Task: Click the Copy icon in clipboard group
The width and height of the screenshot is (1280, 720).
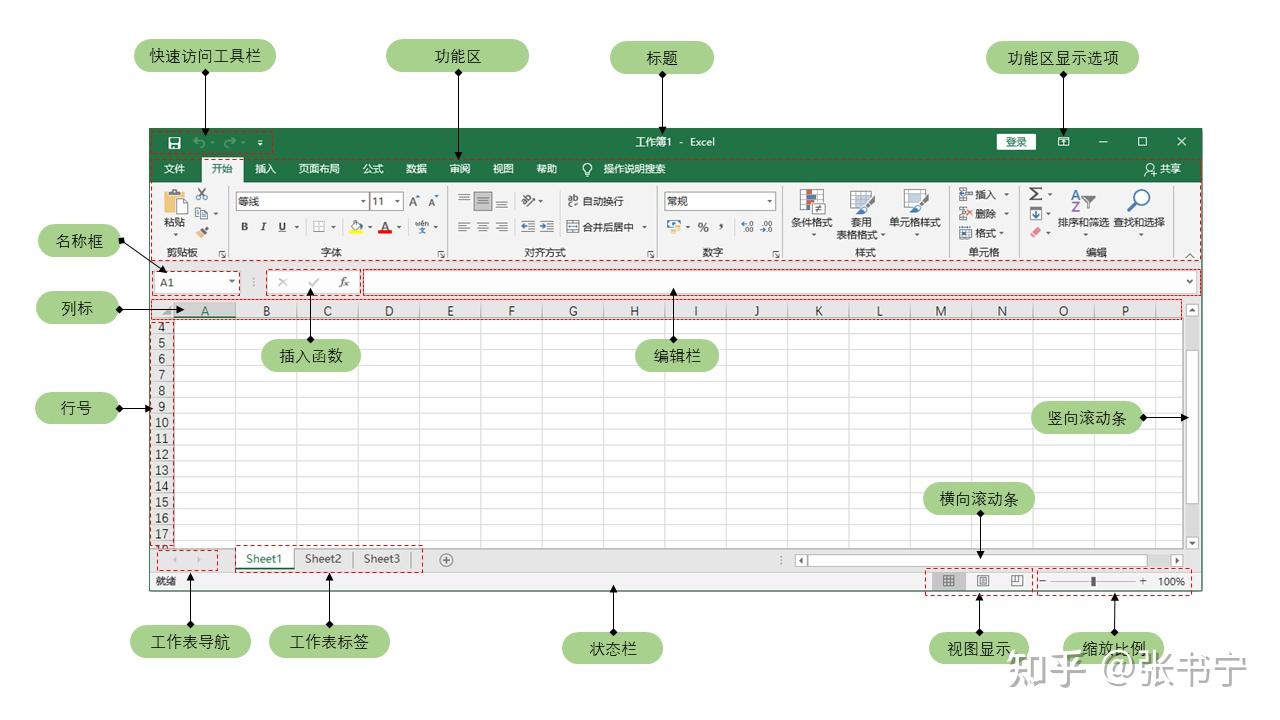Action: (202, 213)
